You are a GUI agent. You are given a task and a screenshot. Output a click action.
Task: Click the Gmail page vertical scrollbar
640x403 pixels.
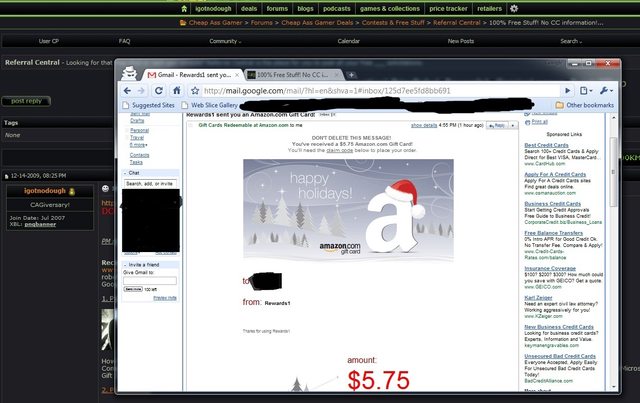613,171
